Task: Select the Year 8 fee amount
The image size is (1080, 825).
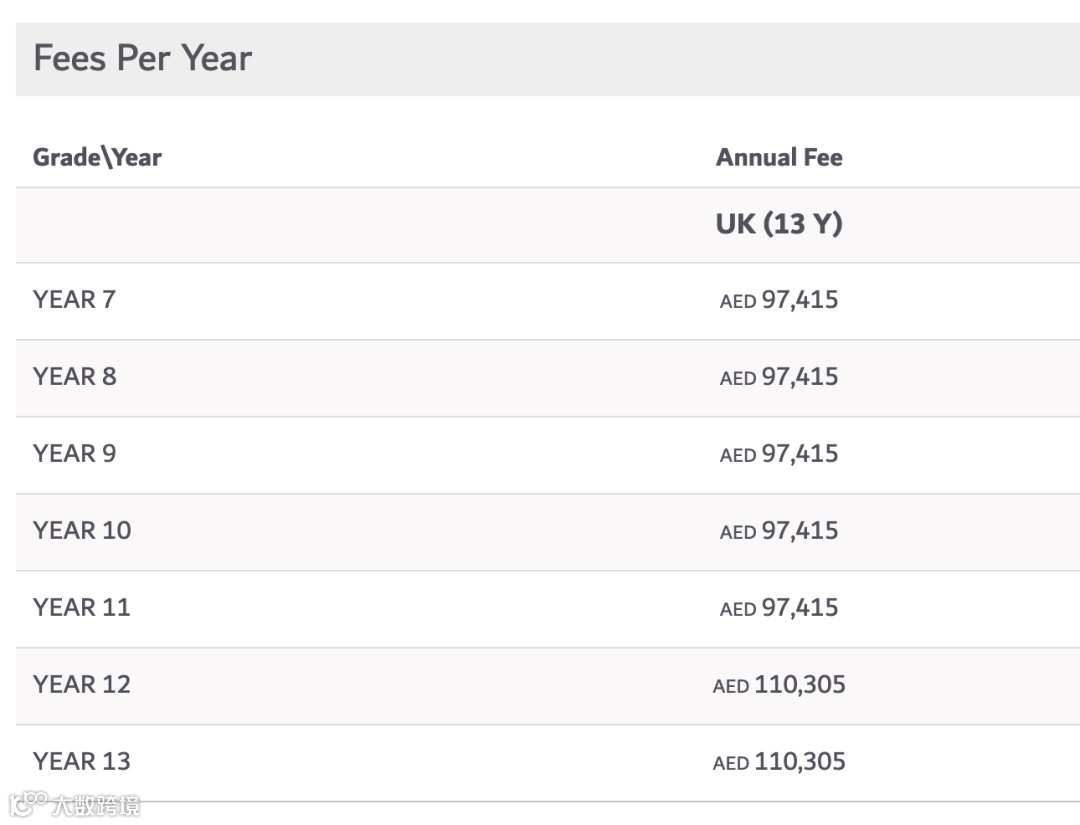Action: pos(779,377)
